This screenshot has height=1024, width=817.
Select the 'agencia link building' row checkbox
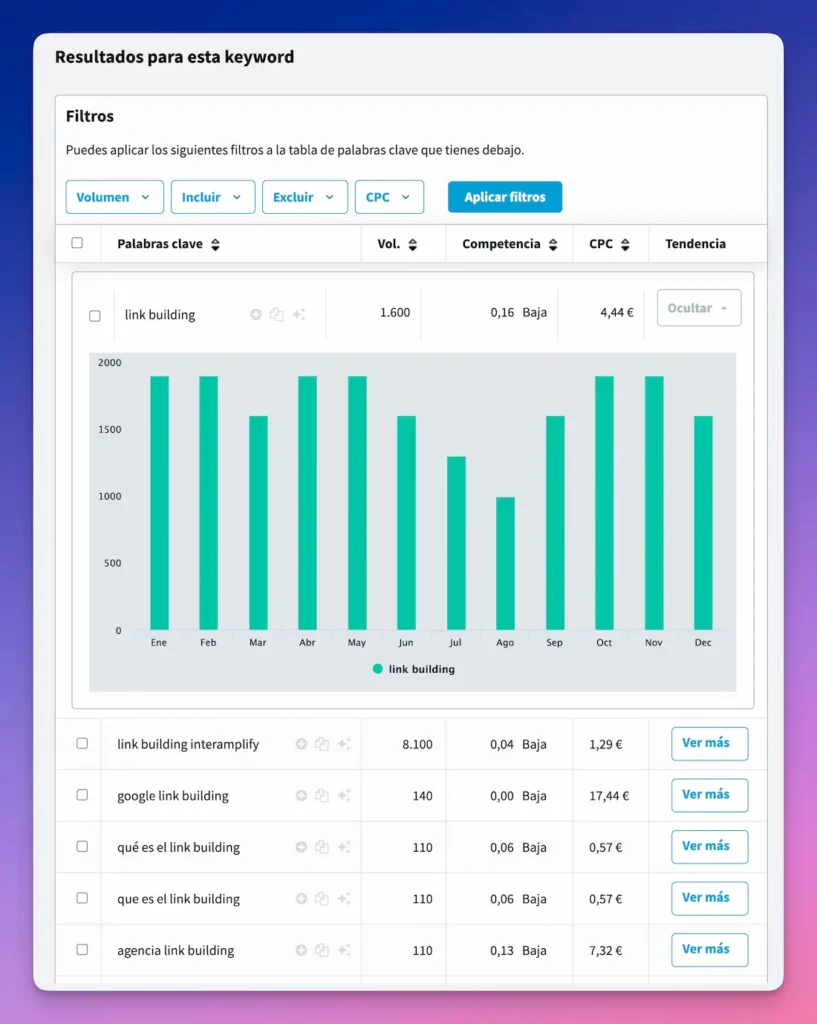82,949
